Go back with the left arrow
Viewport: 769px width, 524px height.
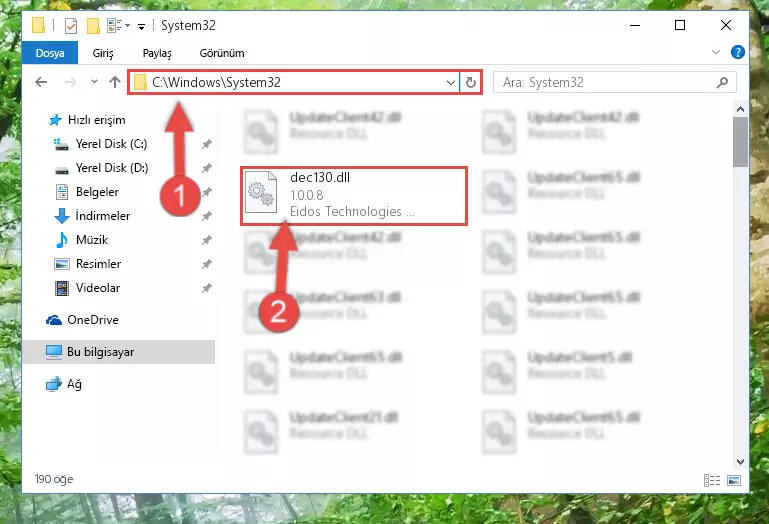(x=41, y=82)
